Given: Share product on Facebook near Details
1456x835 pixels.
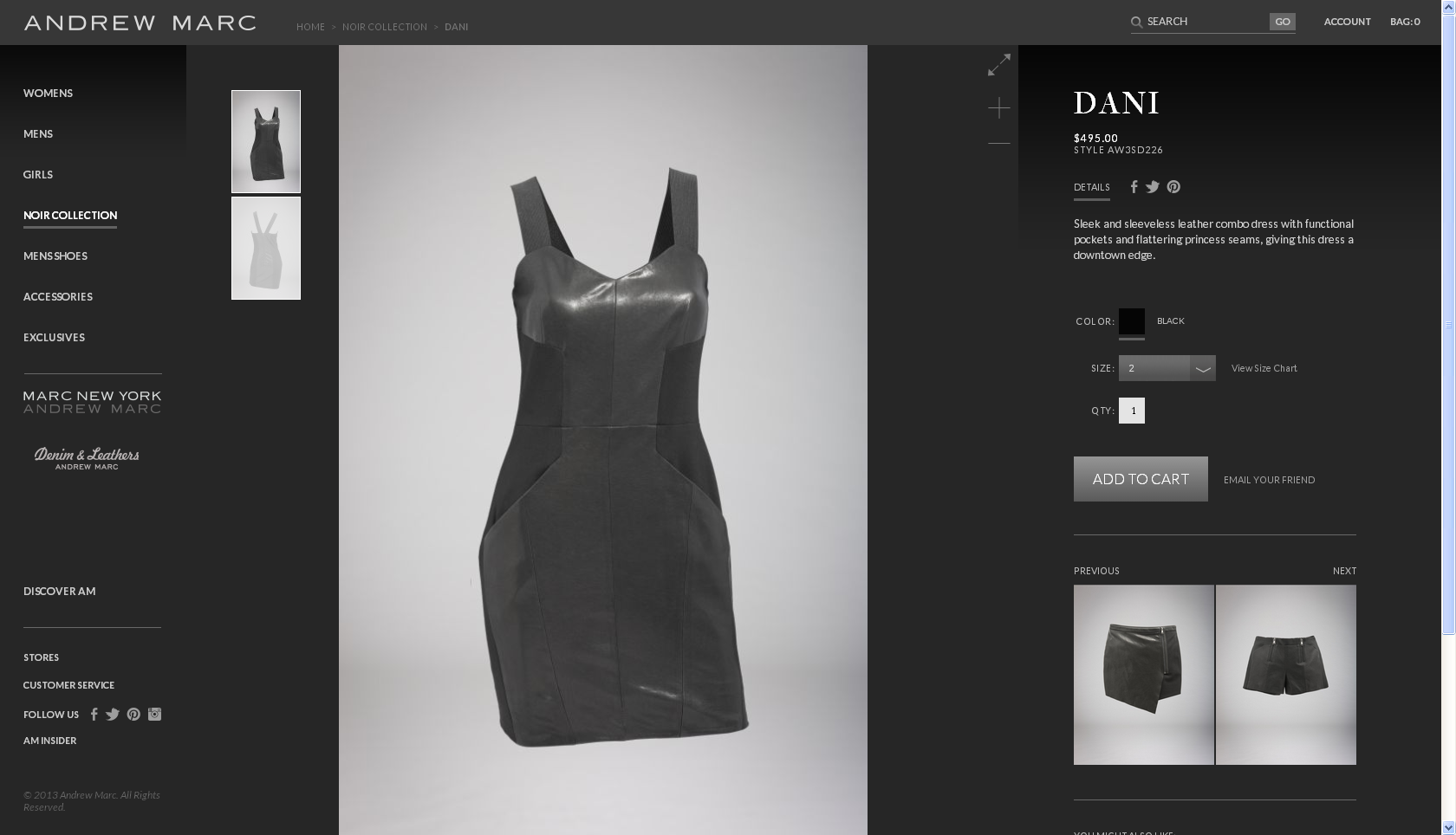Looking at the screenshot, I should point(1134,186).
